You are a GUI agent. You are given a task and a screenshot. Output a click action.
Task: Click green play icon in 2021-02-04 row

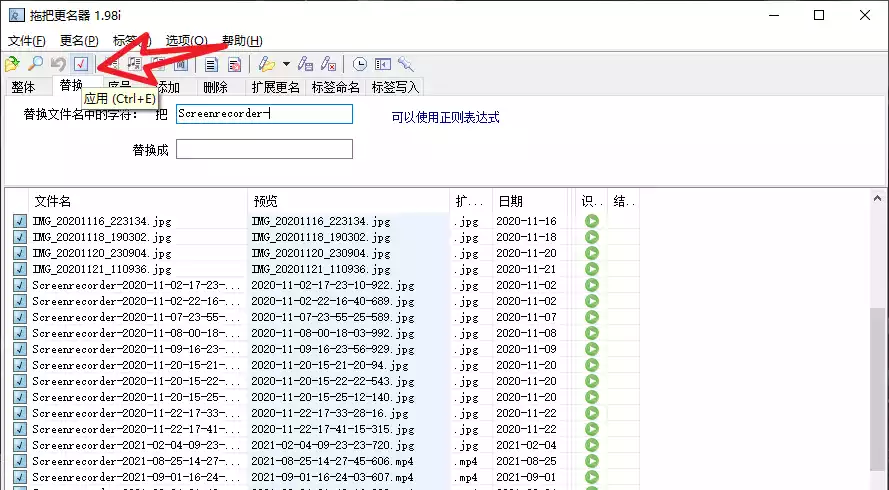(x=592, y=445)
